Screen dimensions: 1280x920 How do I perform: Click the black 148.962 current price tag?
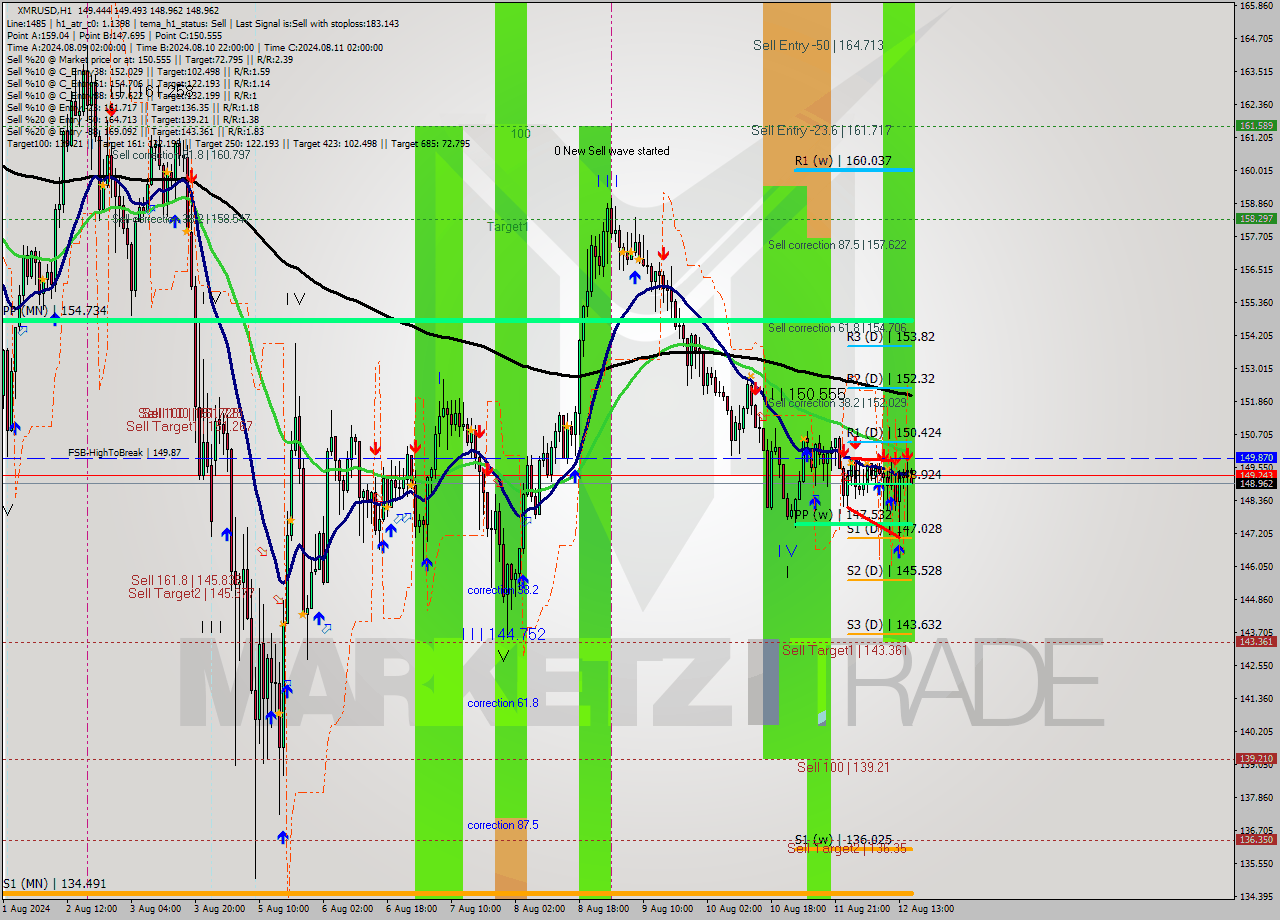pyautogui.click(x=1256, y=483)
